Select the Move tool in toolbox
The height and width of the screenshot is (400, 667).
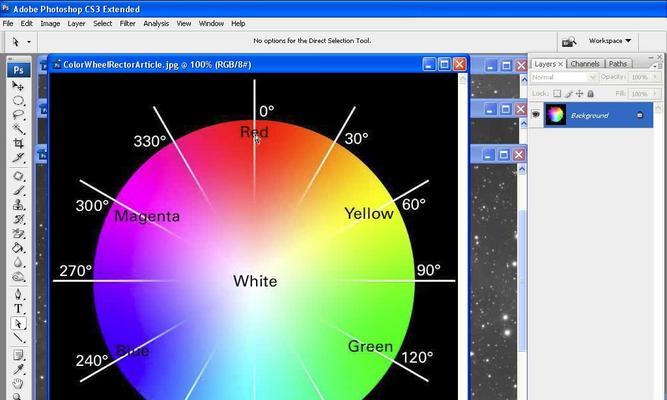click(x=18, y=86)
